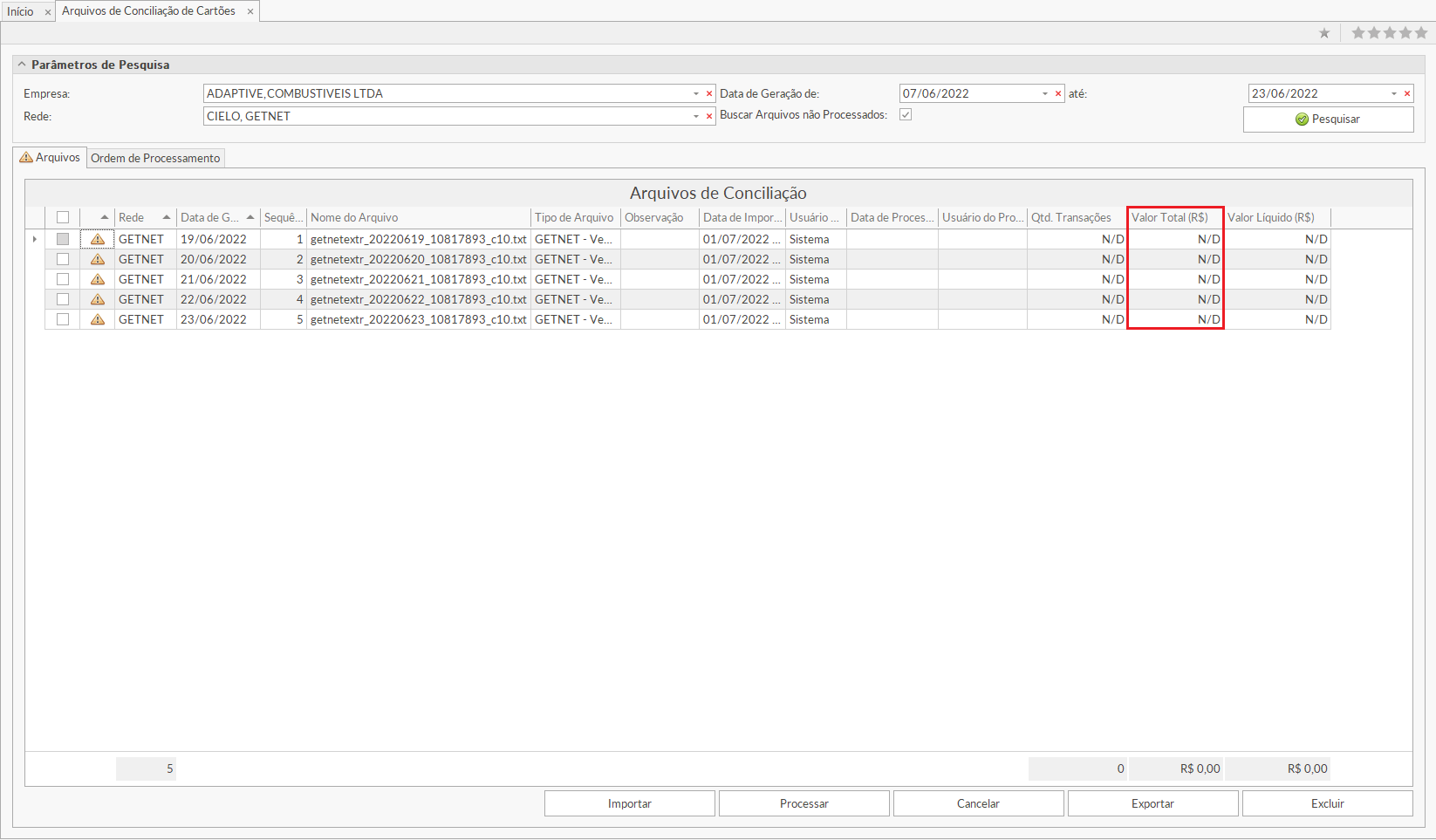Open the Rede dropdown list
The height and width of the screenshot is (840, 1436).
696,116
